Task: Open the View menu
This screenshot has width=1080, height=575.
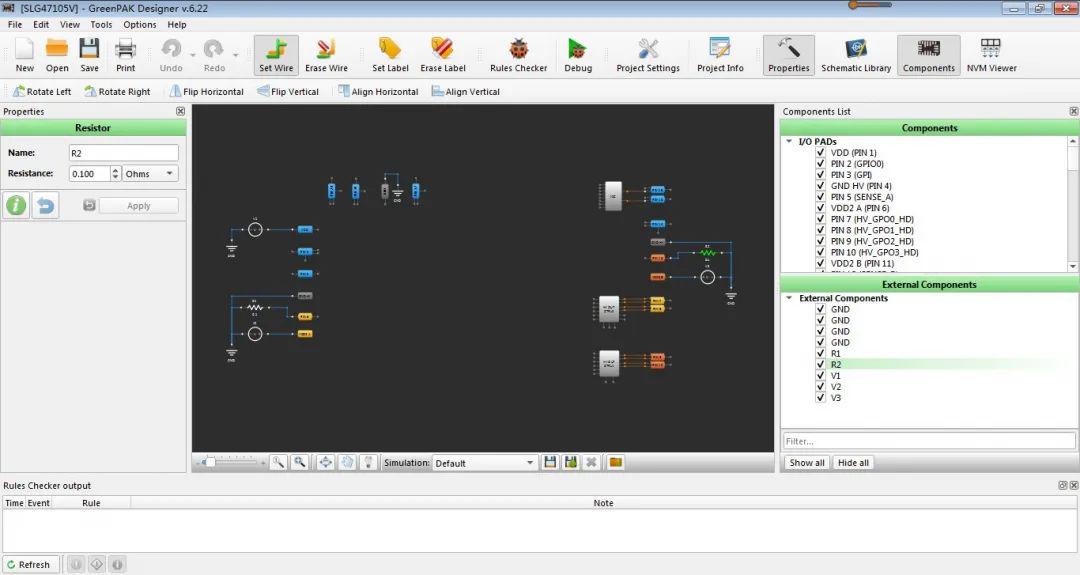Action: coord(70,24)
